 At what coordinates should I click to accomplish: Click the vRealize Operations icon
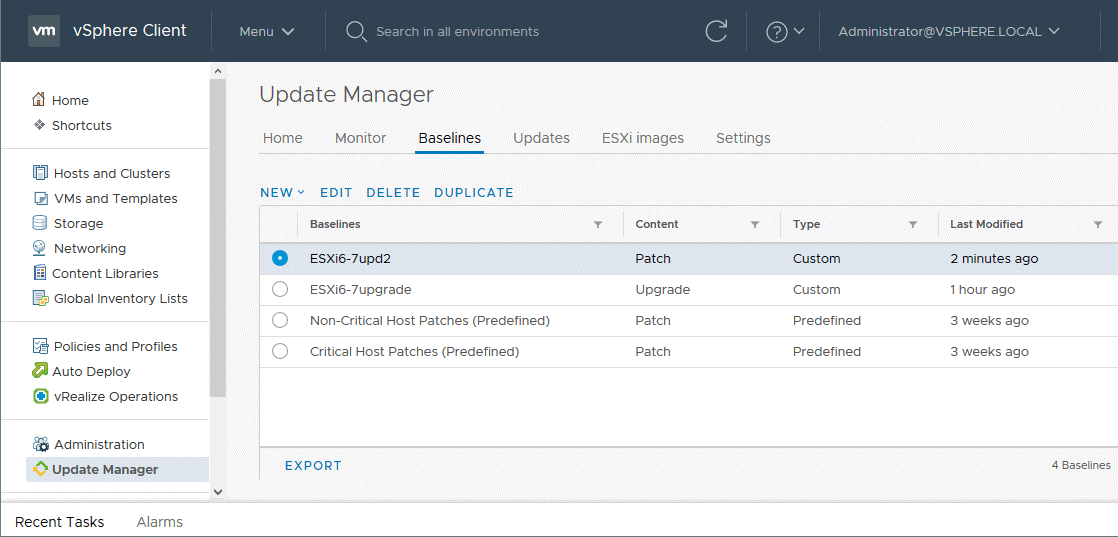point(40,396)
